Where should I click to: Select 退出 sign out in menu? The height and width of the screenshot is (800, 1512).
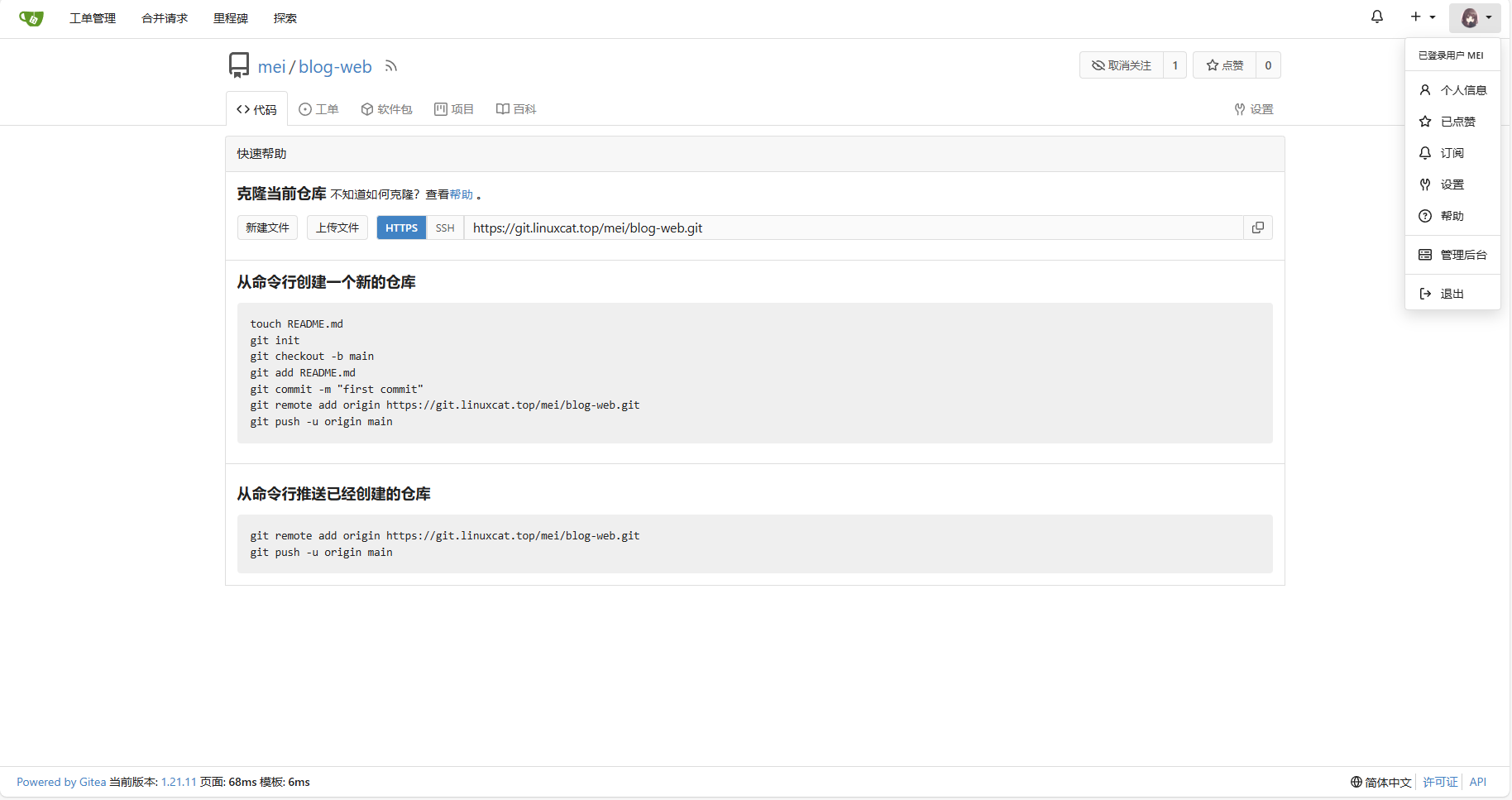click(x=1452, y=294)
